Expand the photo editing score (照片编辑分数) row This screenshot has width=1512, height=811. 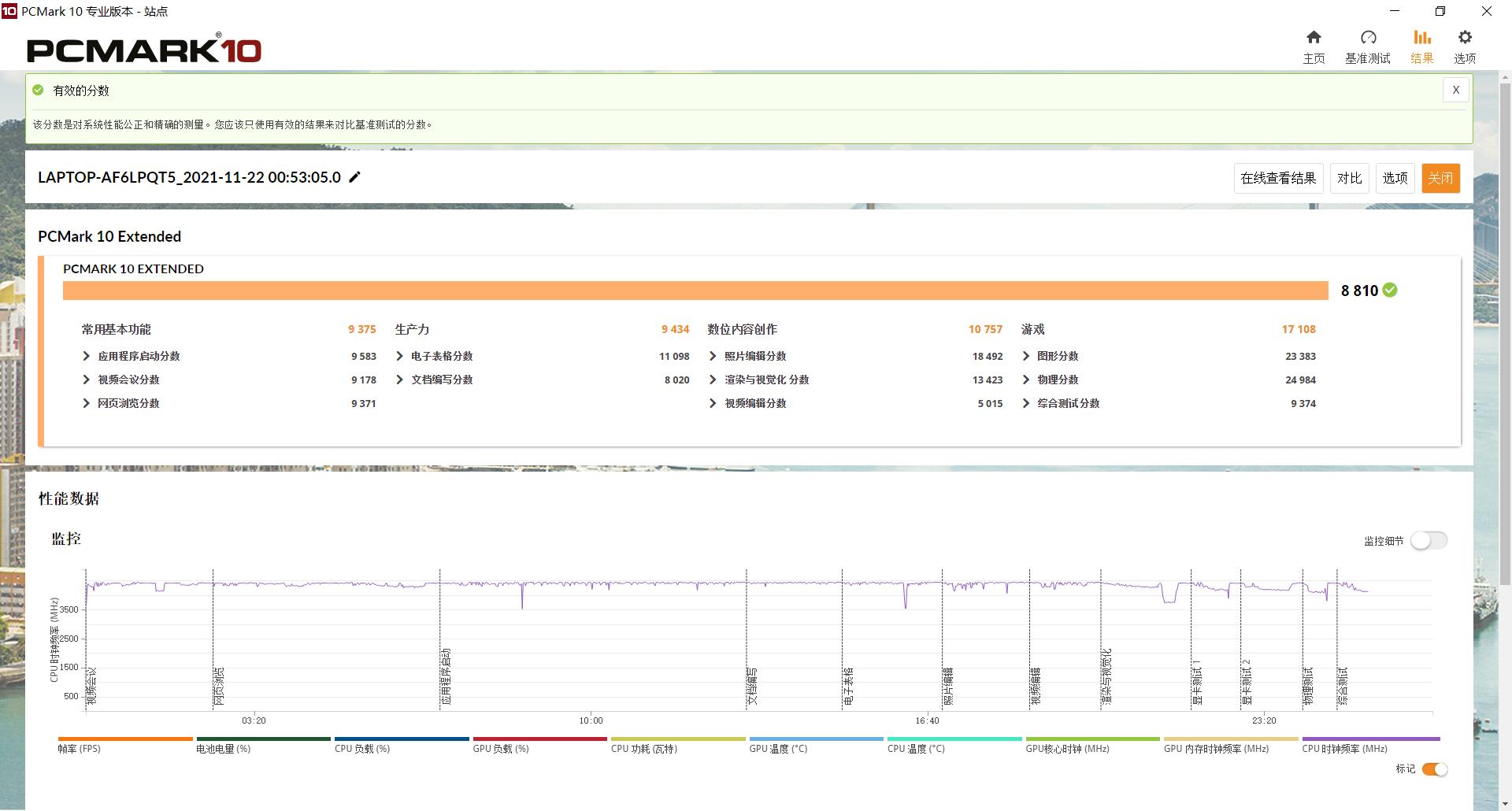(713, 357)
